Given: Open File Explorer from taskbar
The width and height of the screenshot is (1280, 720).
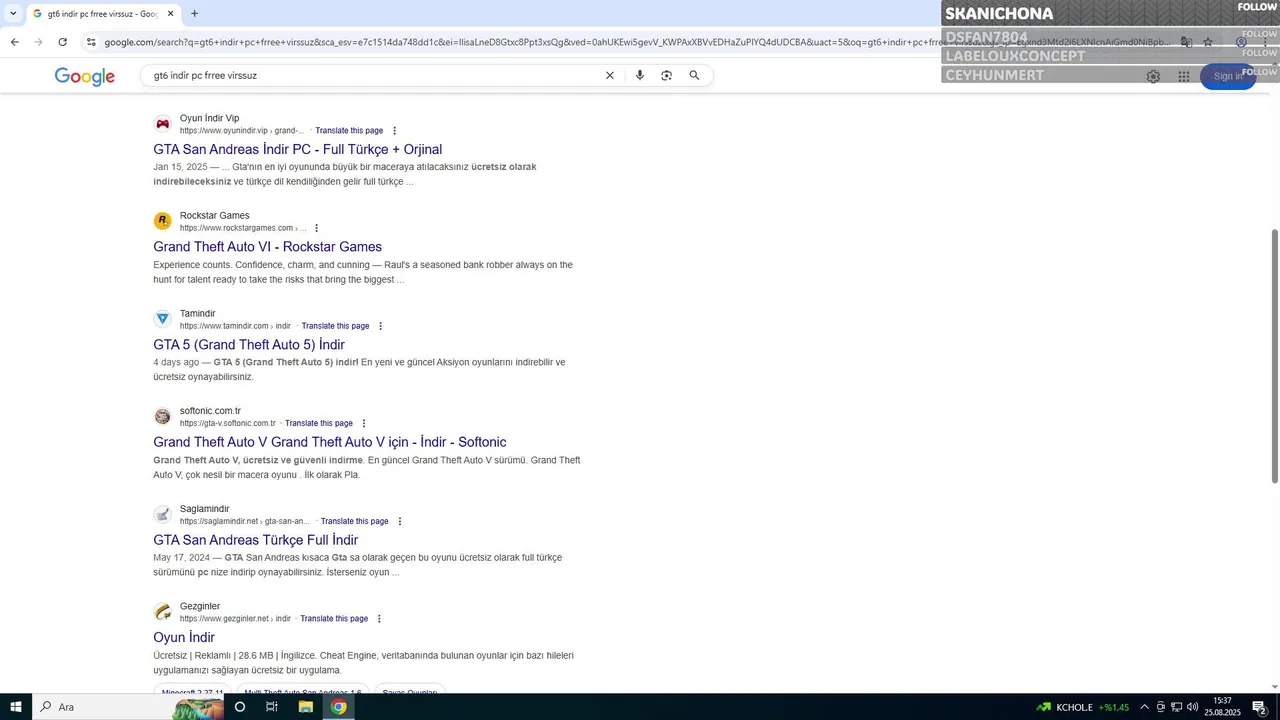Looking at the screenshot, I should pyautogui.click(x=306, y=707).
